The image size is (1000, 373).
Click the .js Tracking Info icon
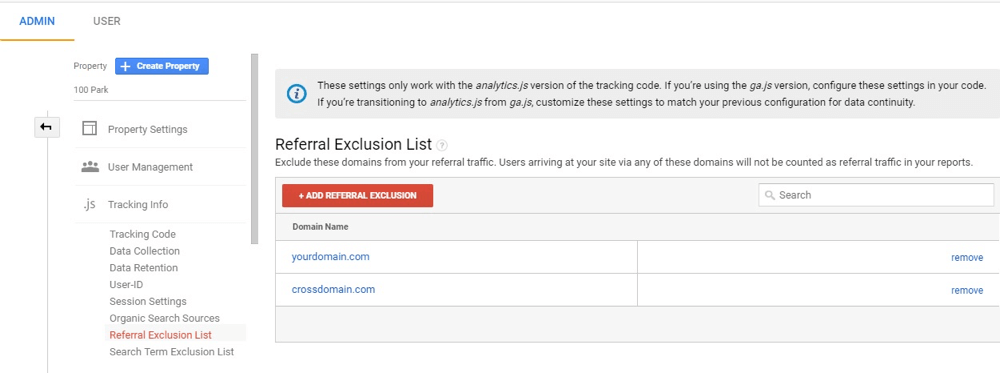point(89,204)
